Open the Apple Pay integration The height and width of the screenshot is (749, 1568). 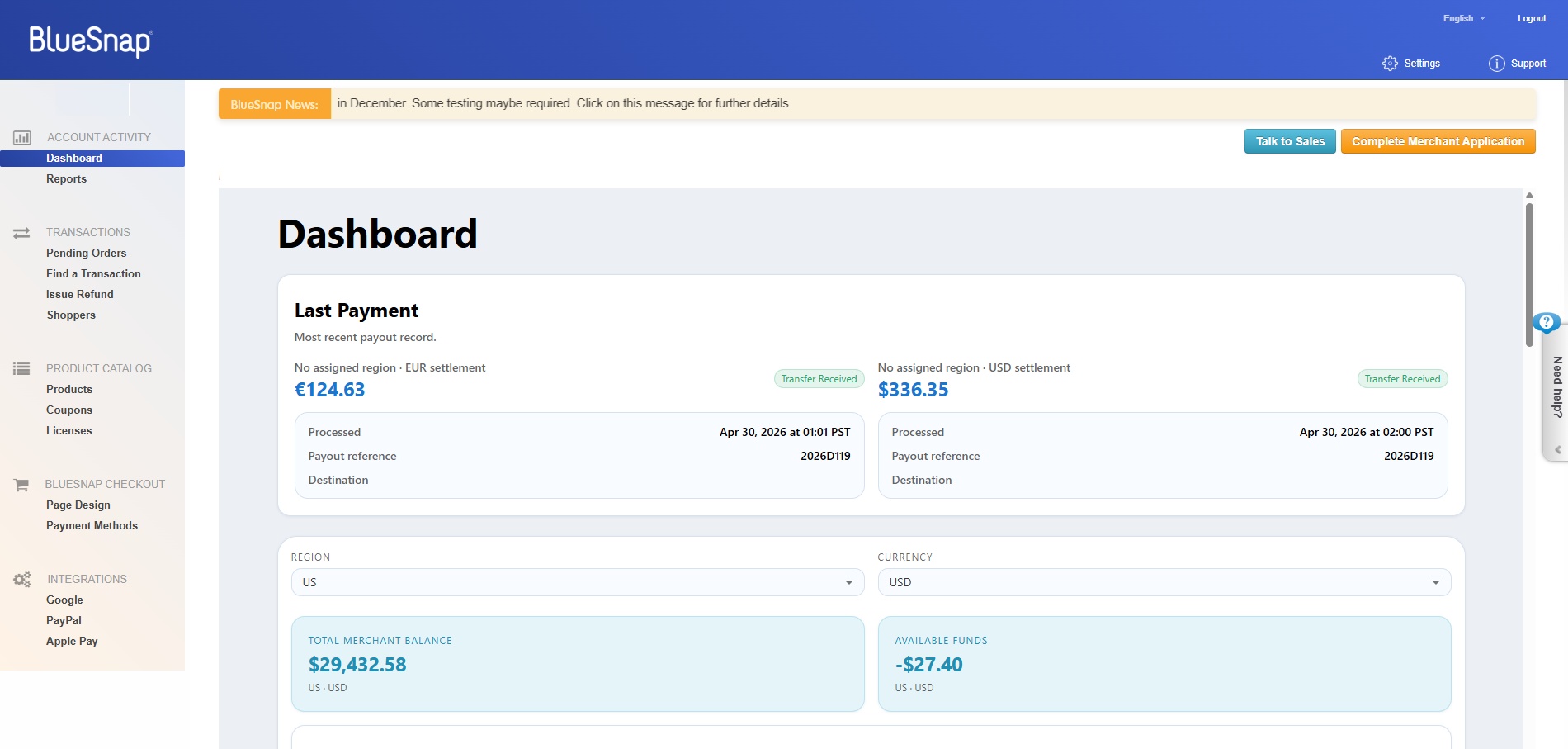click(72, 642)
